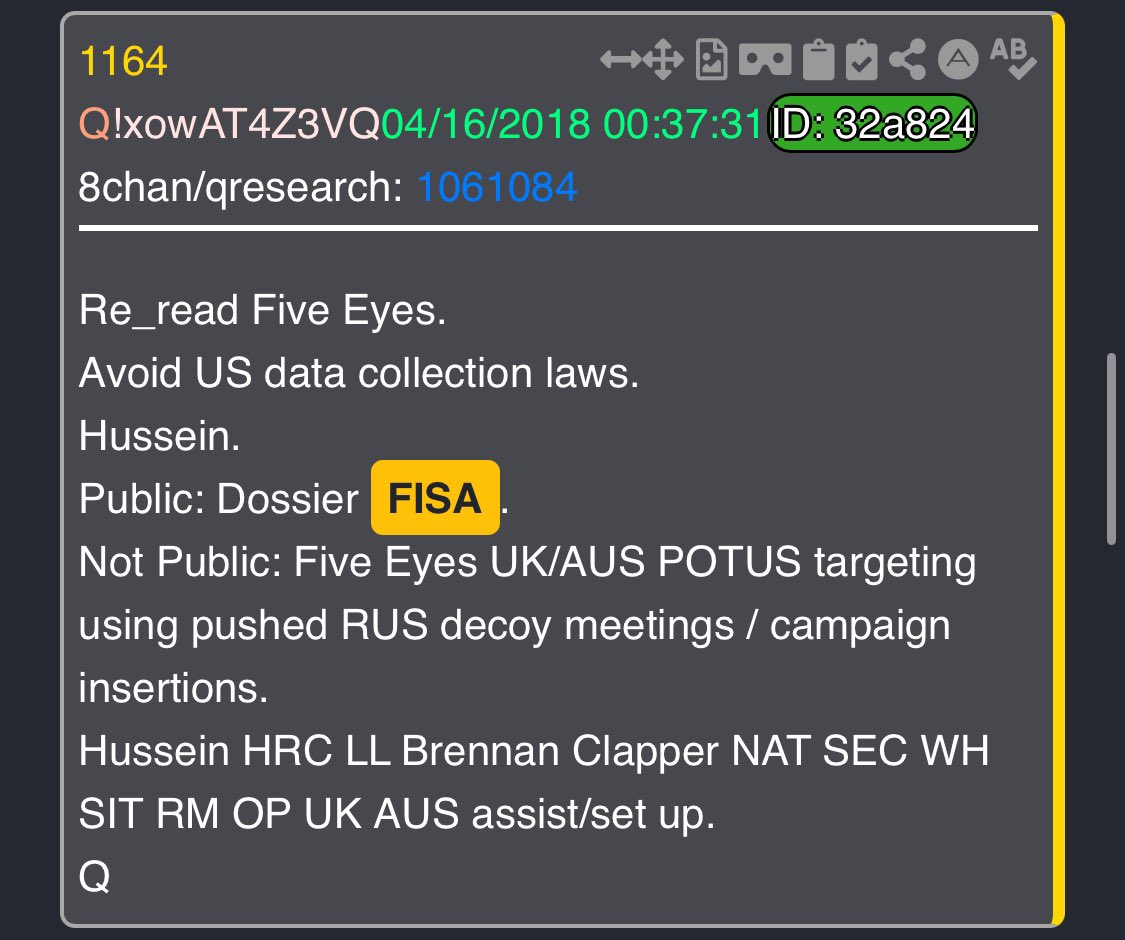Image resolution: width=1125 pixels, height=940 pixels.
Task: Click the circled A icon
Action: coord(958,60)
